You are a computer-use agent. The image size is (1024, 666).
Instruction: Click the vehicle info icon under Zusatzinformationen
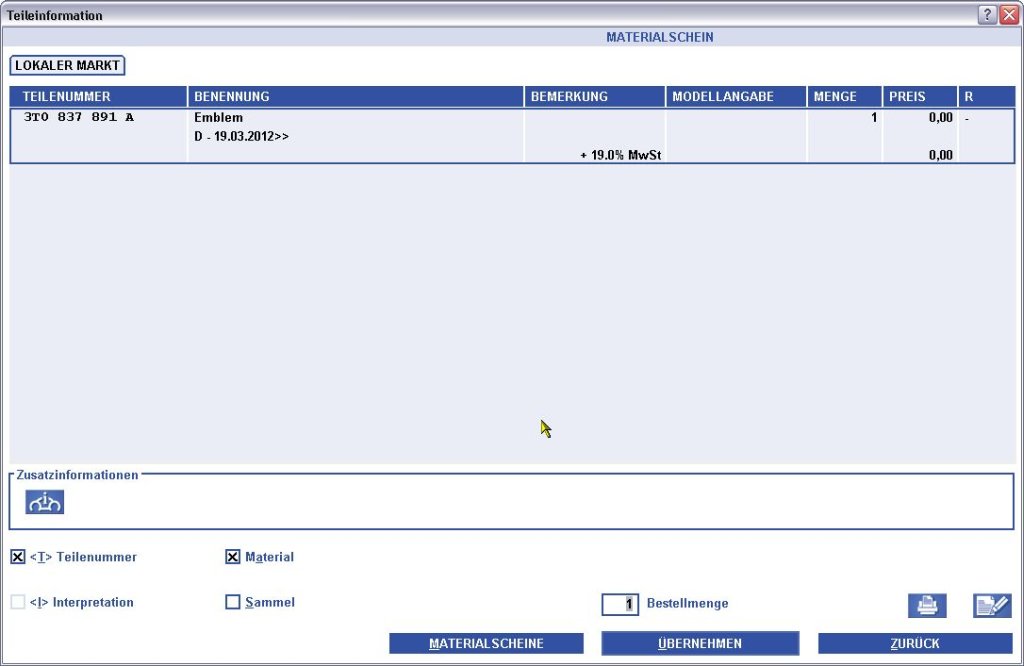point(44,503)
